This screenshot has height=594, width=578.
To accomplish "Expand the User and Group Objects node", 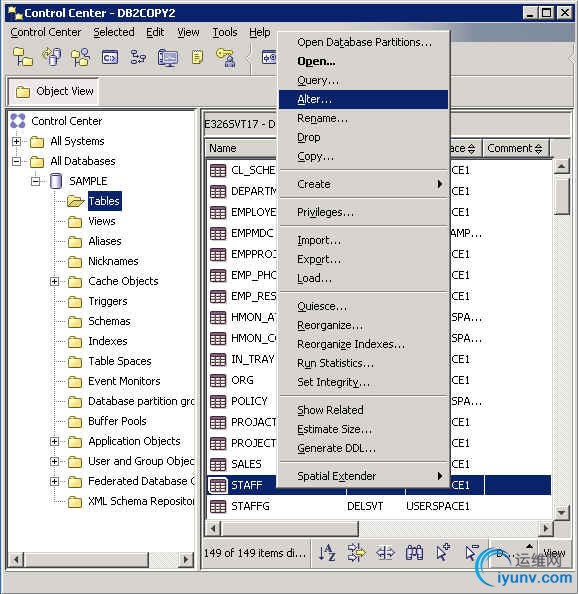I will (x=55, y=461).
